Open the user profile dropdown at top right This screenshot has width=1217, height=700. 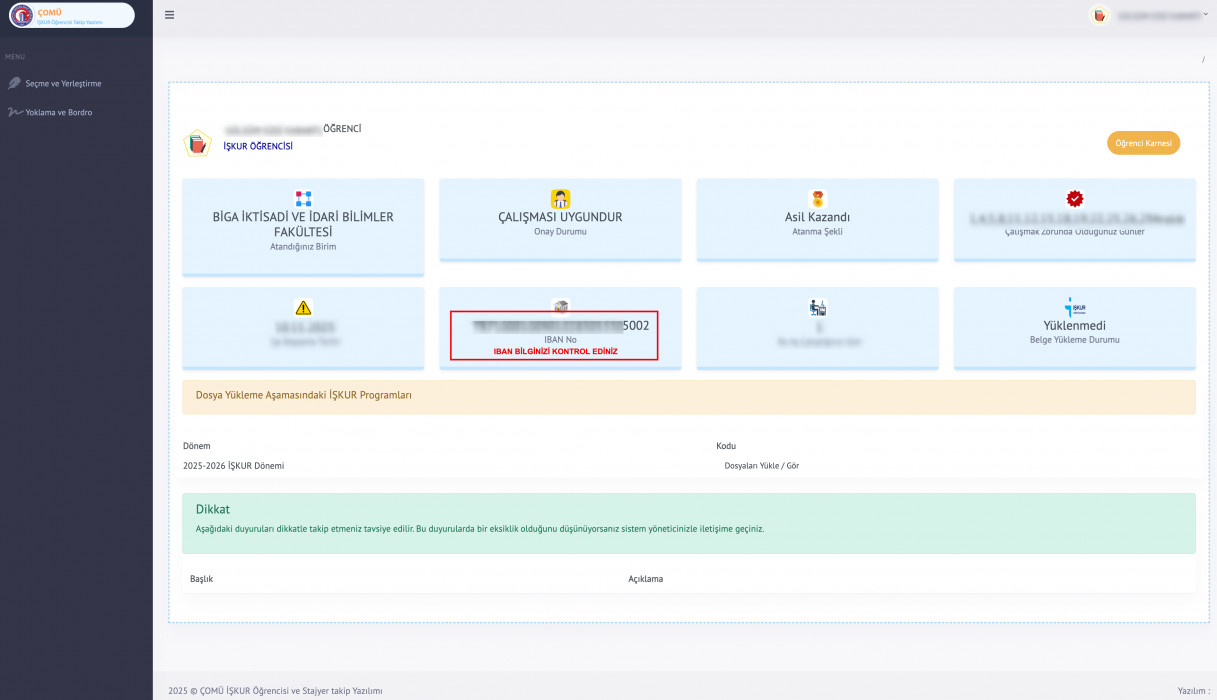pos(1150,15)
